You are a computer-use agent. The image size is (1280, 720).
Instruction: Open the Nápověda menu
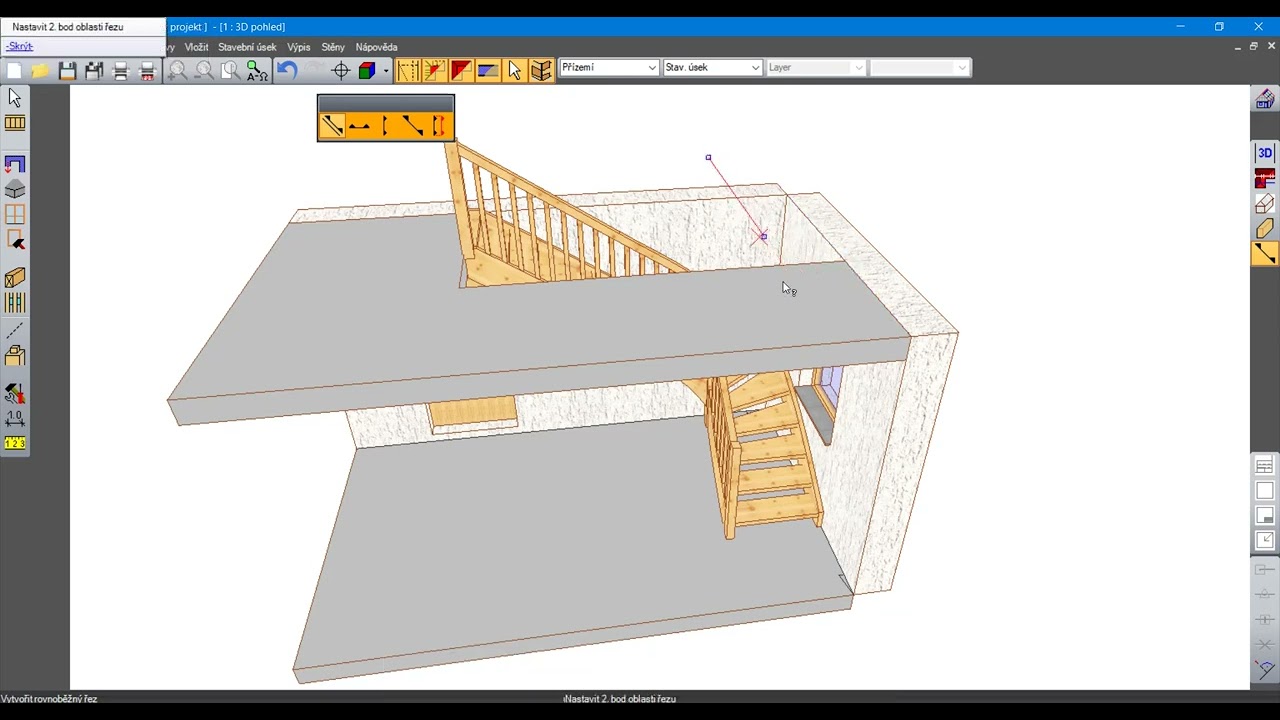point(376,47)
